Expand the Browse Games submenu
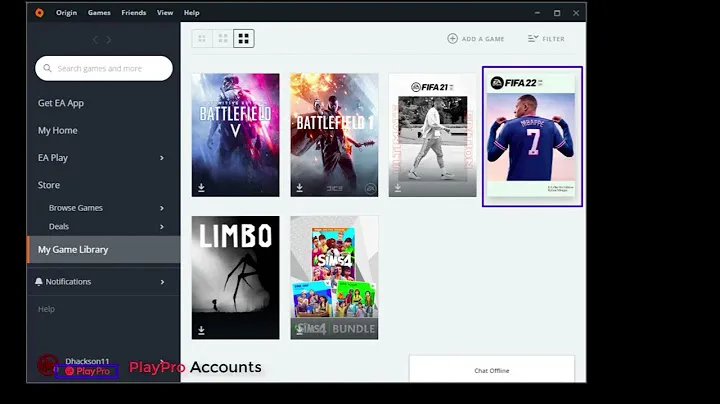This screenshot has height=404, width=720. (162, 208)
